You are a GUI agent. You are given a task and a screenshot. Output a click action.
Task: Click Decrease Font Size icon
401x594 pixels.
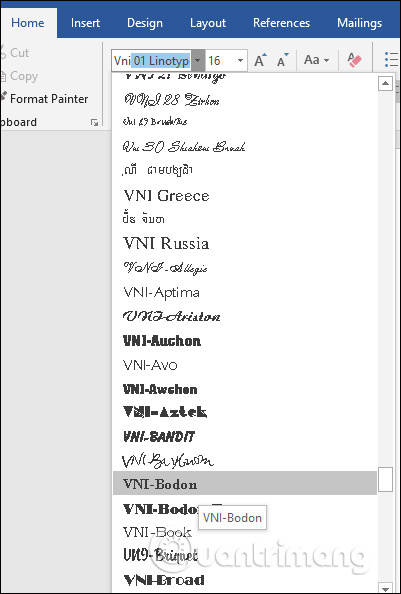click(x=283, y=60)
